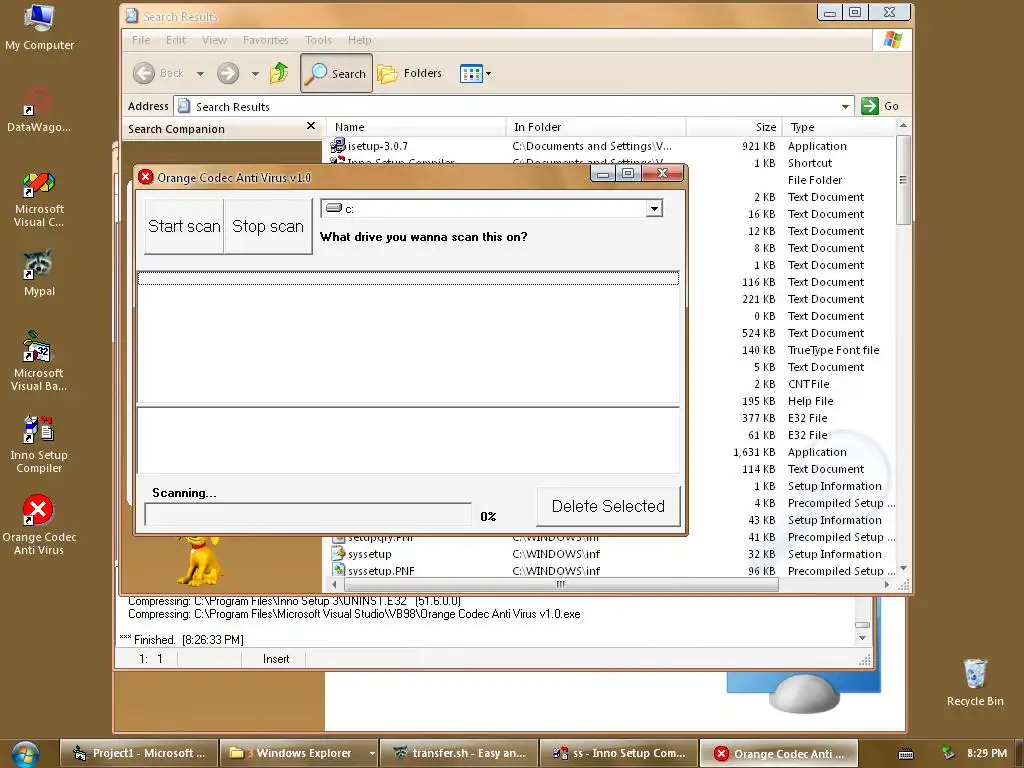Toggle the Folders pane button
Image resolution: width=1024 pixels, height=768 pixels.
409,73
